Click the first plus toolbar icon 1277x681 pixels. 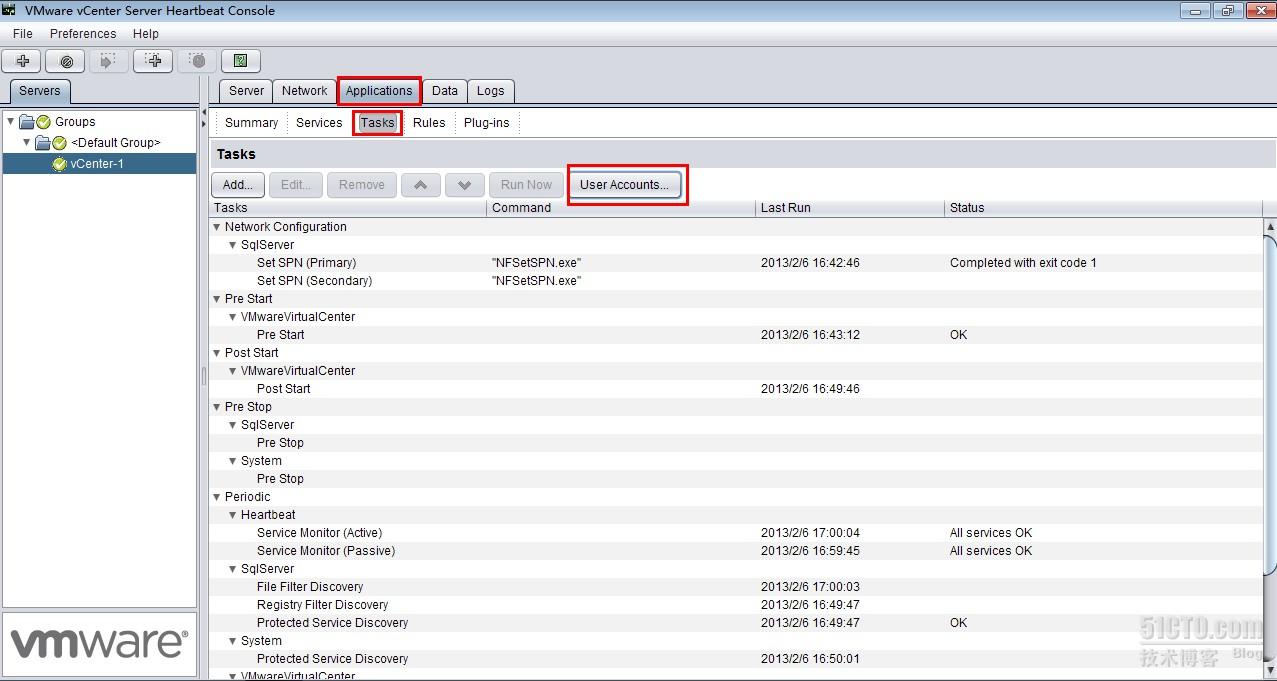(x=22, y=61)
